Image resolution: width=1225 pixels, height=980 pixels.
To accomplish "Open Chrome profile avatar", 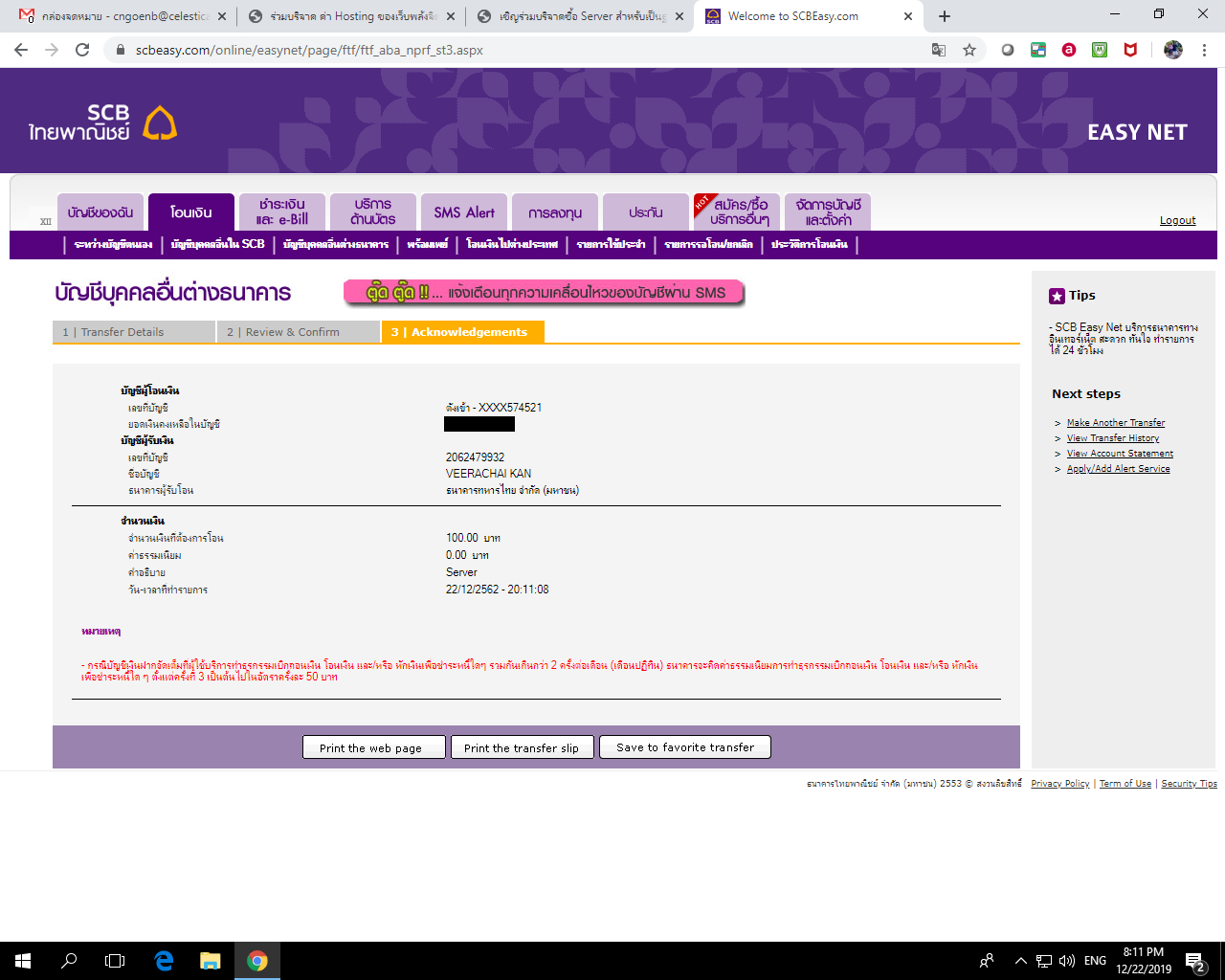I will pyautogui.click(x=1173, y=50).
